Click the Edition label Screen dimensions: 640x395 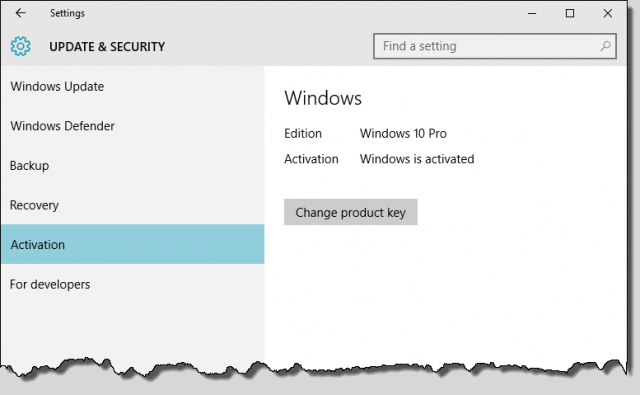point(303,133)
